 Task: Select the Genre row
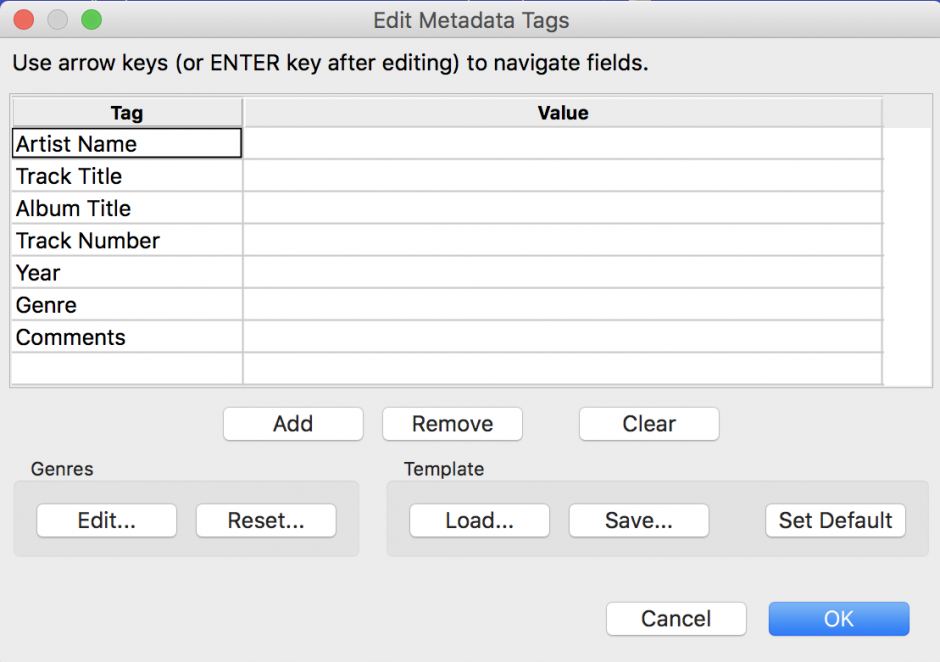point(125,305)
